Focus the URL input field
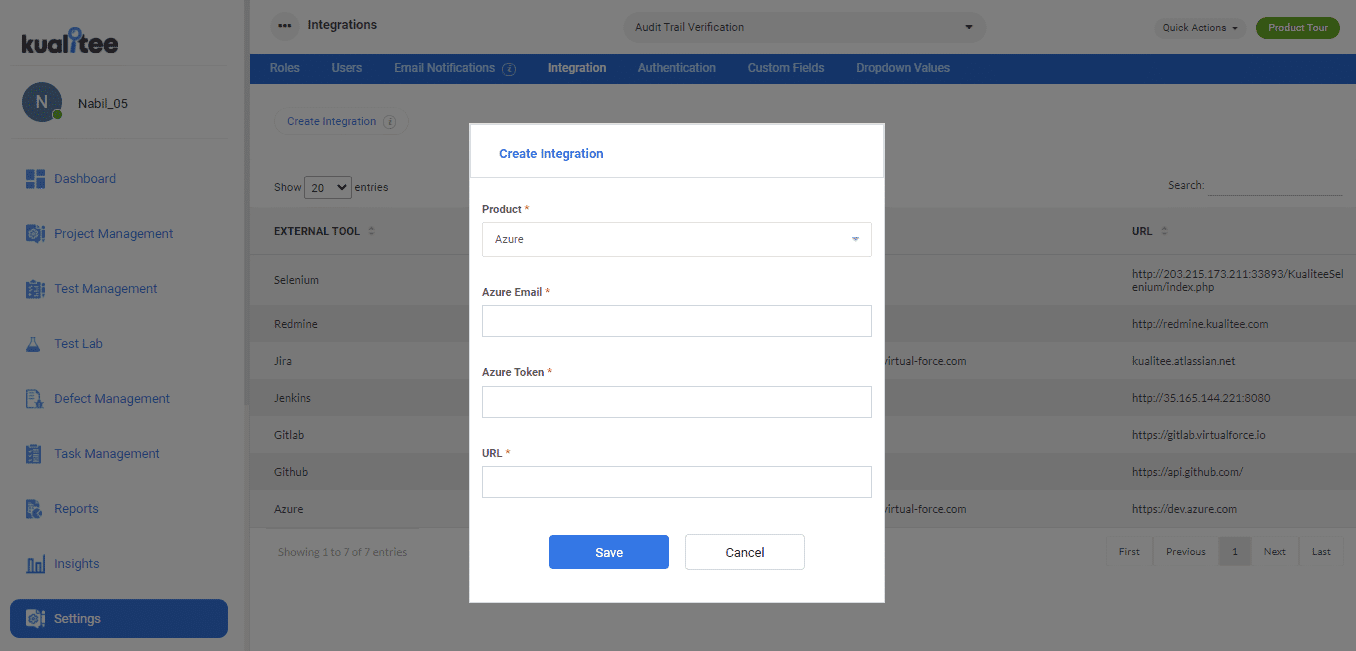1356x651 pixels. coord(677,482)
